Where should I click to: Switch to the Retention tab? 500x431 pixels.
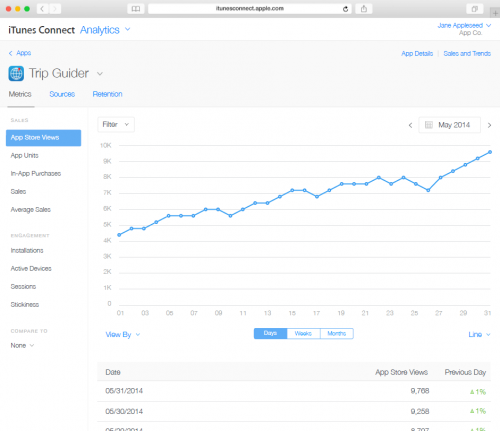tap(107, 94)
